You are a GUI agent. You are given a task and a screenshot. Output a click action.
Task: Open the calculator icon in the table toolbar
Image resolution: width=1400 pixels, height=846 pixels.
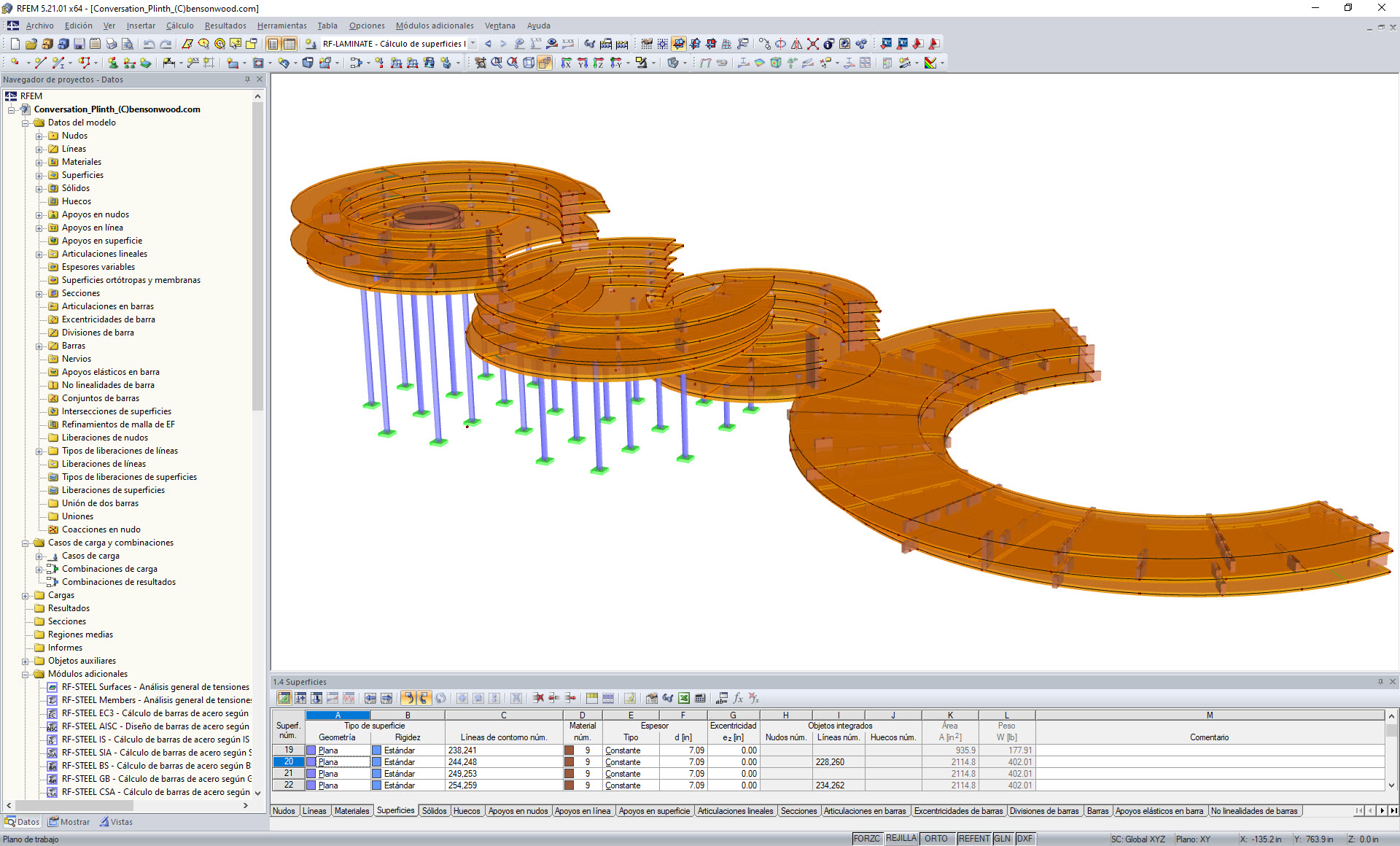point(699,698)
